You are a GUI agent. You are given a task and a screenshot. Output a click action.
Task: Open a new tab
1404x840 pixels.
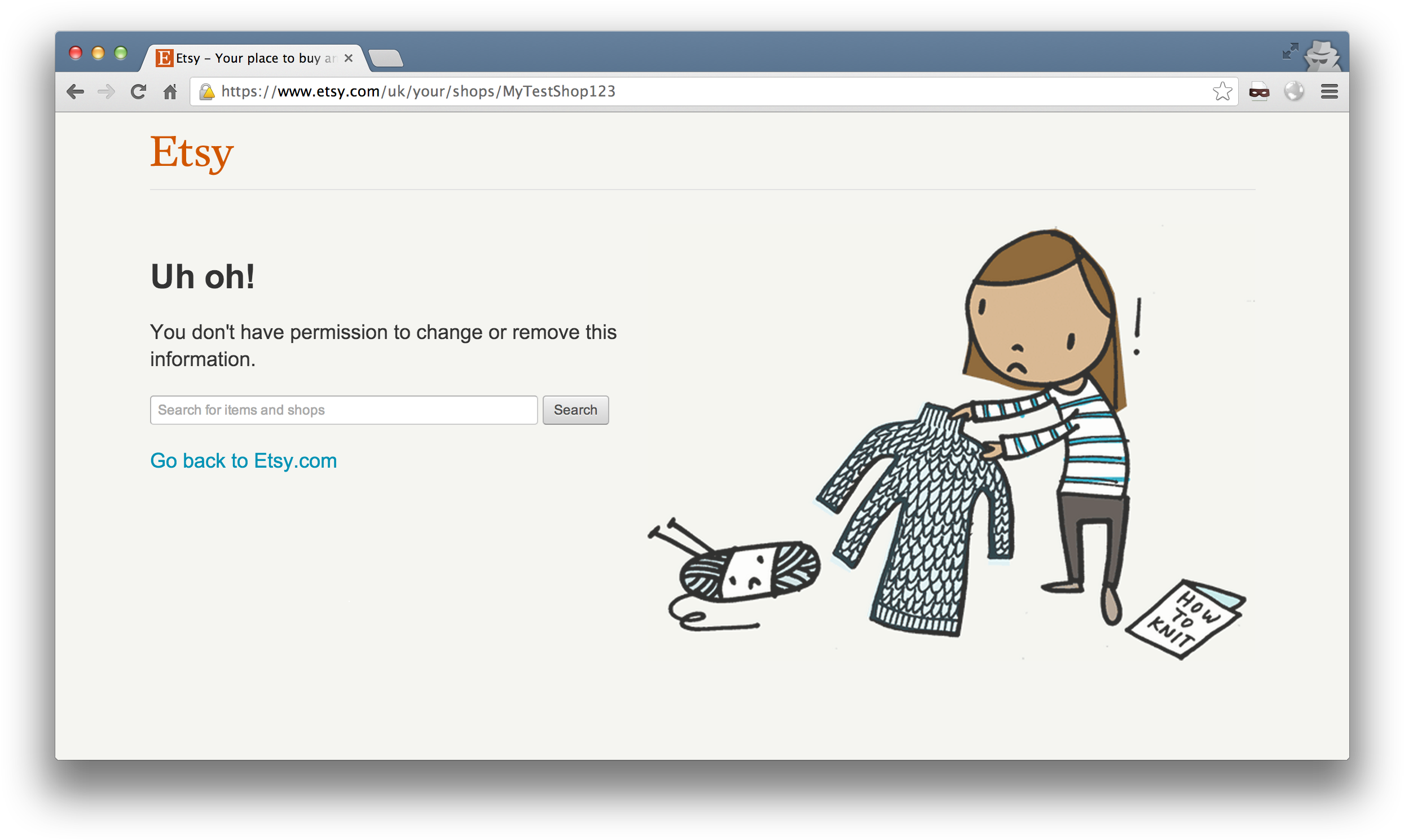pos(386,58)
